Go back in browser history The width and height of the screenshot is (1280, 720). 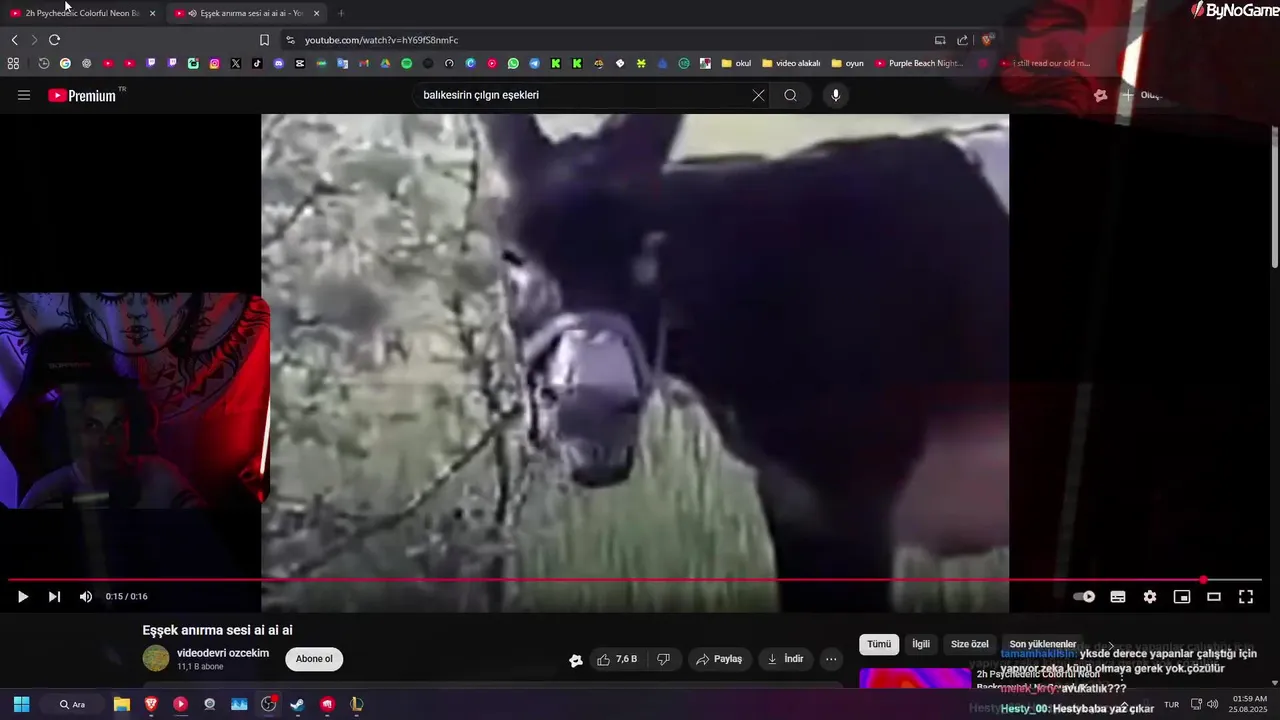coord(14,40)
